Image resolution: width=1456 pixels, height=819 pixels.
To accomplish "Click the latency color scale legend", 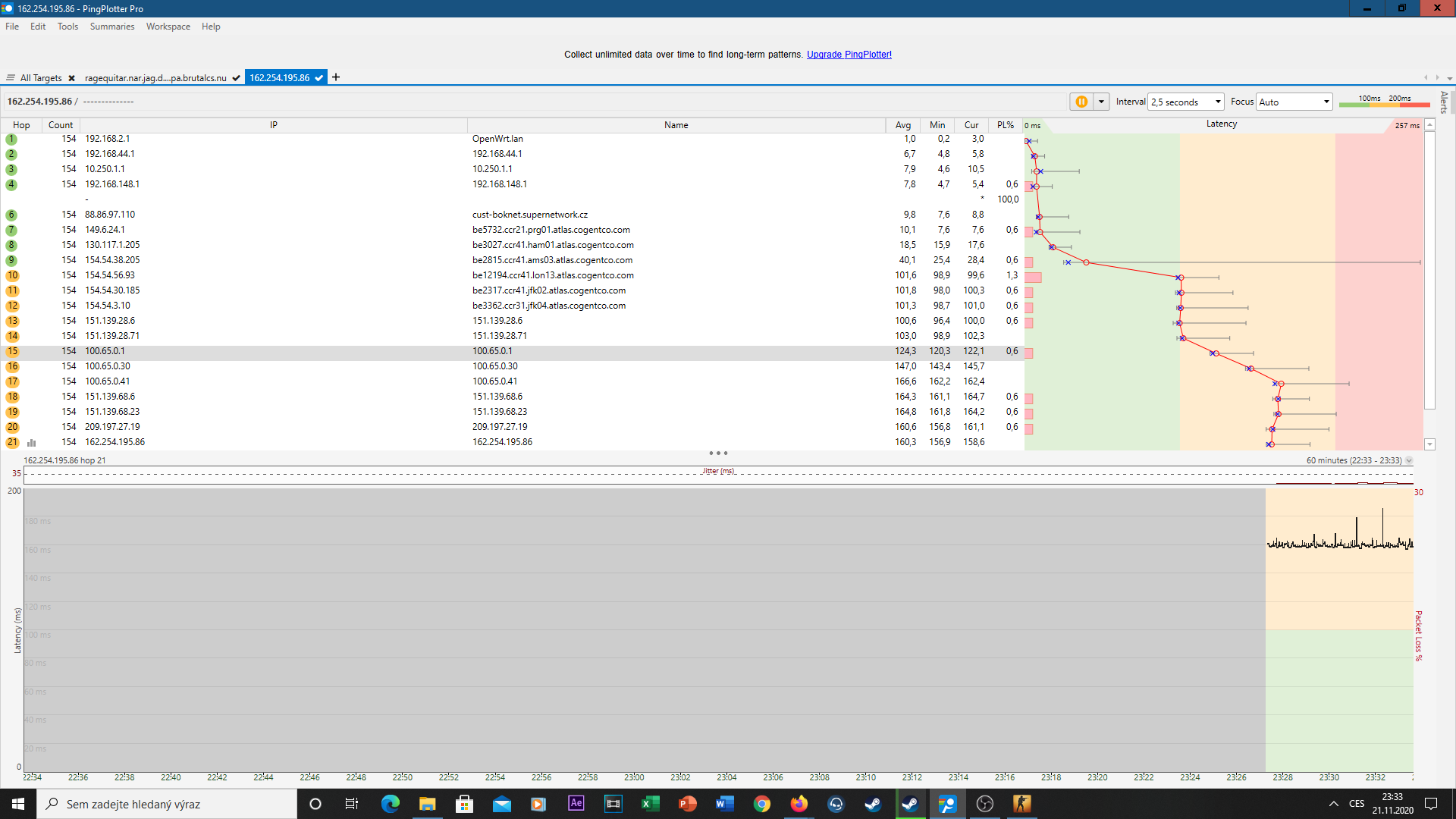I will point(1384,102).
